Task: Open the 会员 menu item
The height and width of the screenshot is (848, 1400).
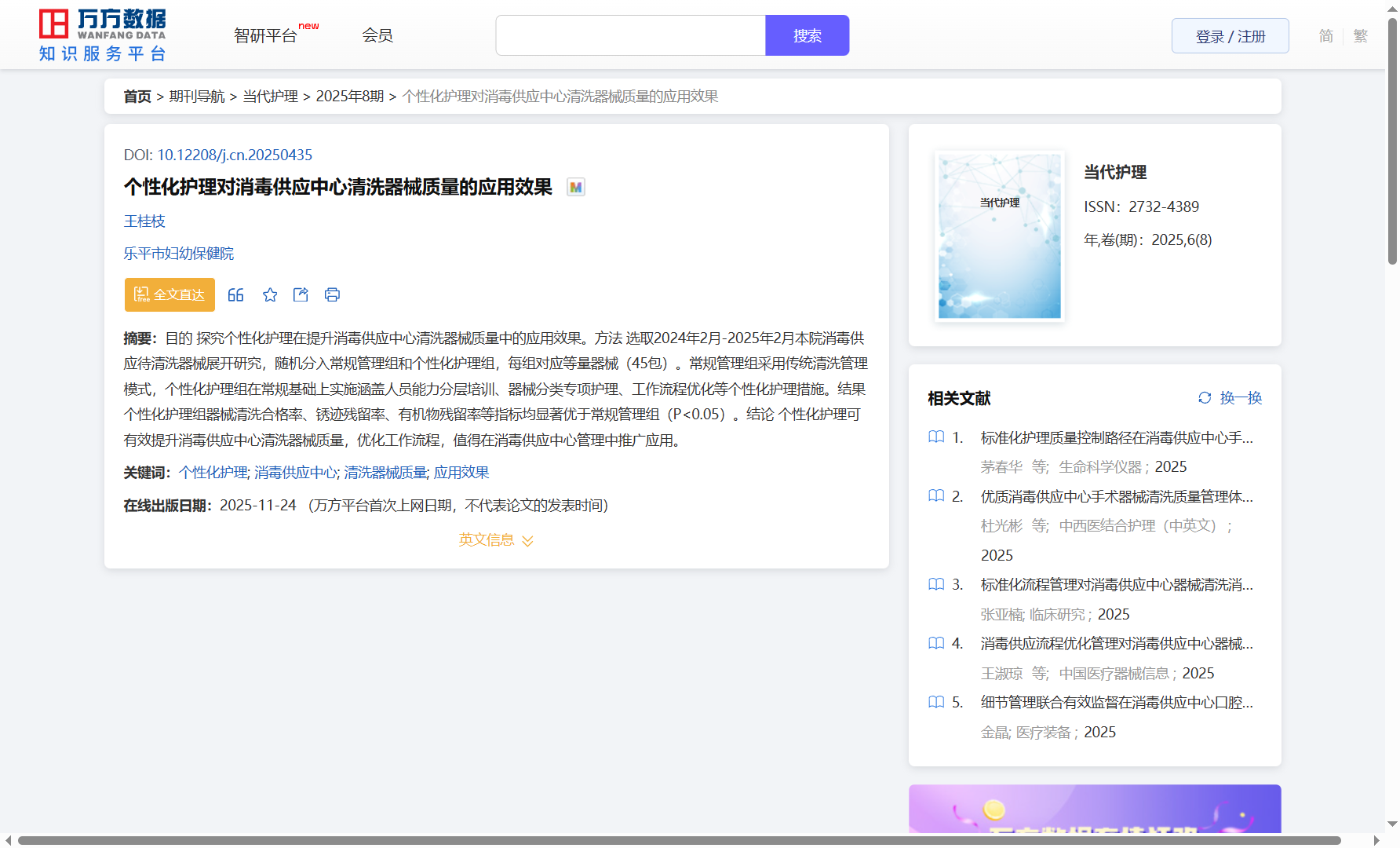Action: (x=377, y=35)
